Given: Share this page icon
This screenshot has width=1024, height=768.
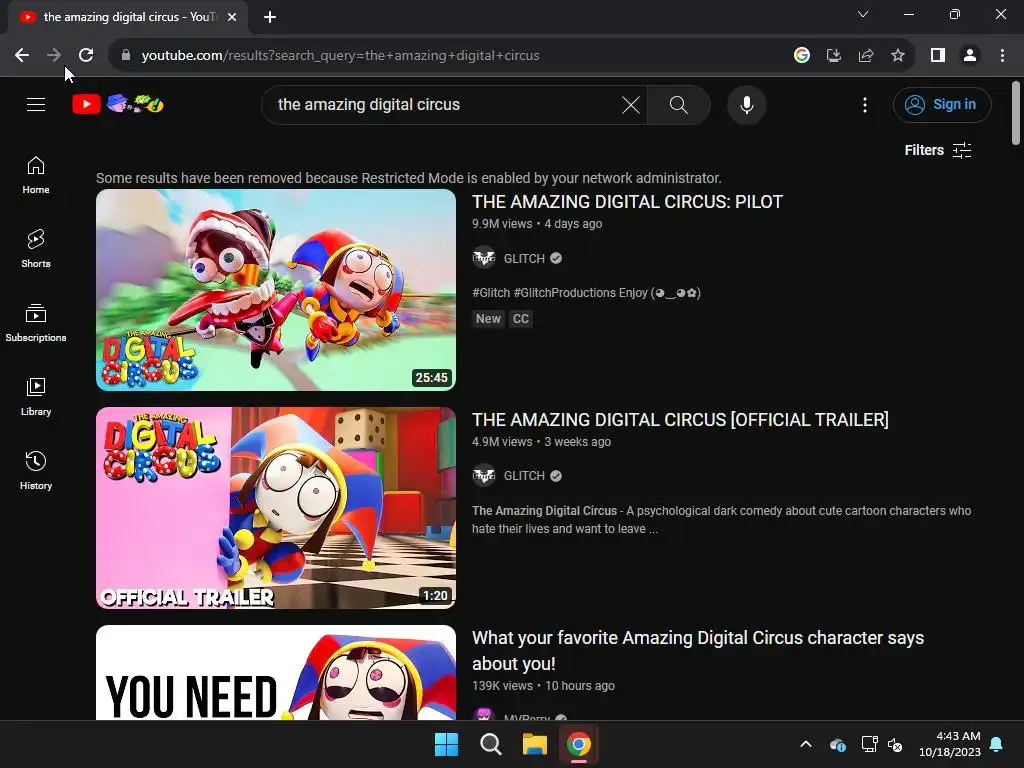Looking at the screenshot, I should 866,56.
